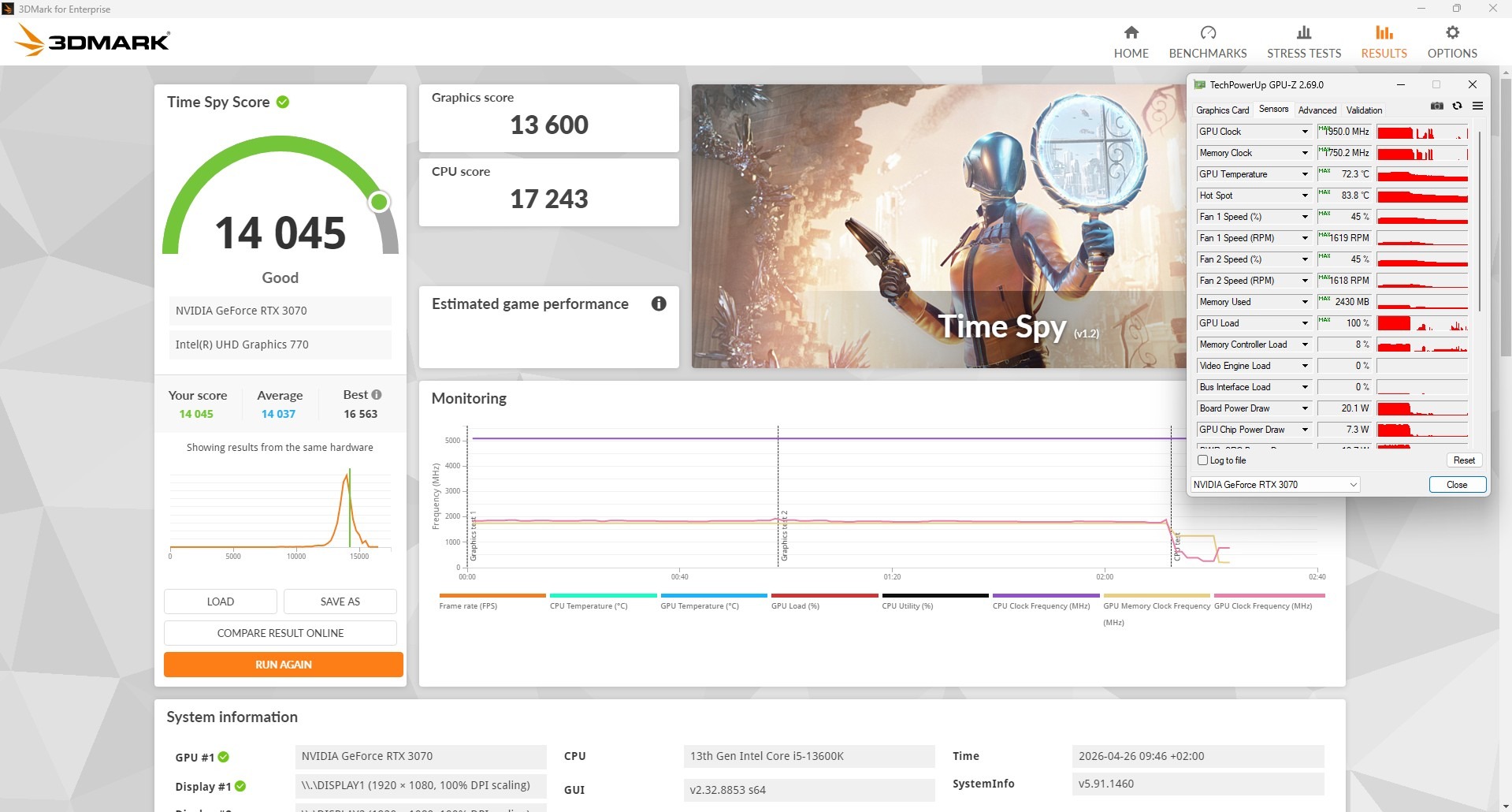The image size is (1512, 812).
Task: Expand the Hot Spot sensor dropdown
Action: pos(1305,196)
